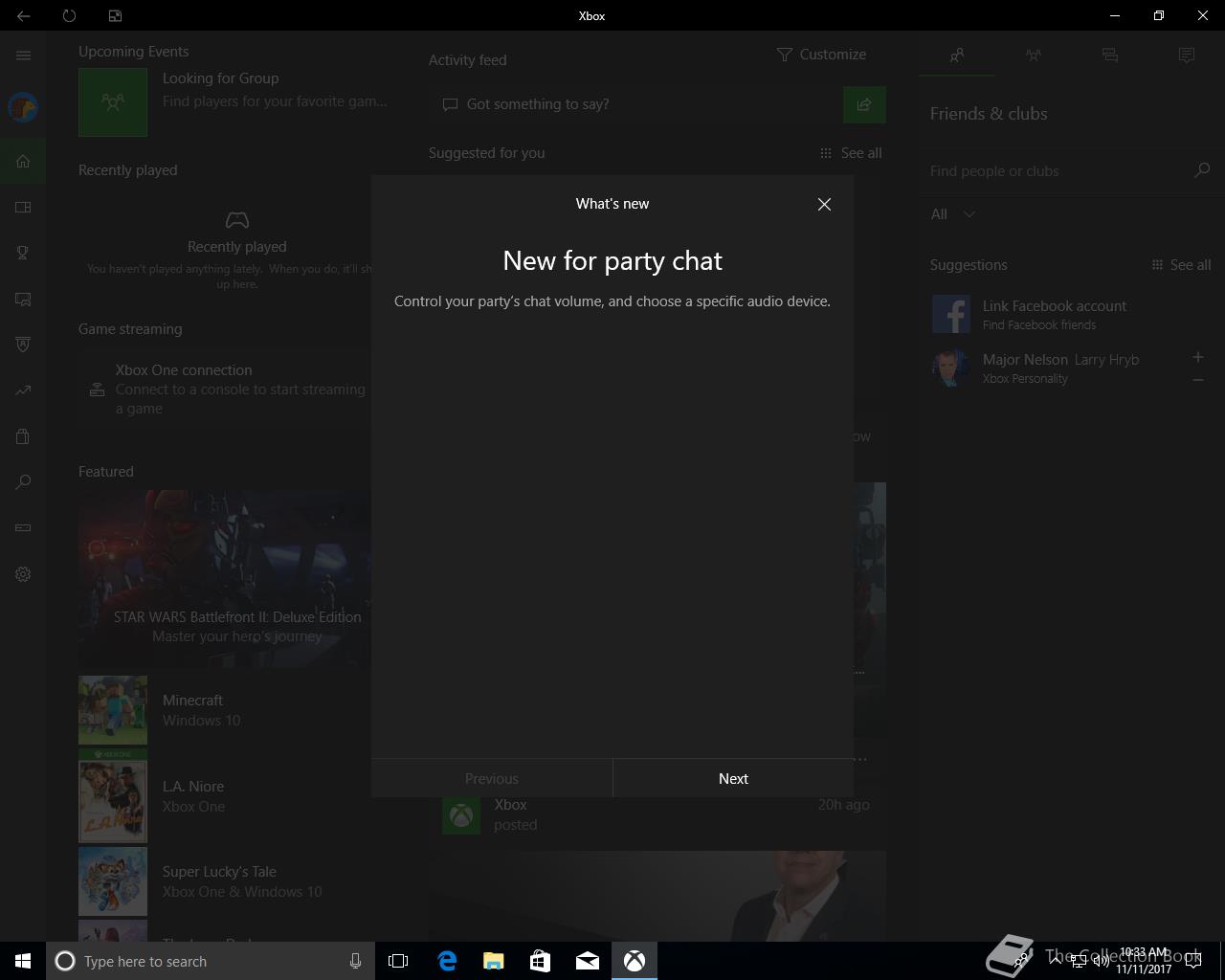The image size is (1225, 980).
Task: Open the Clubs shield icon
Action: (23, 345)
